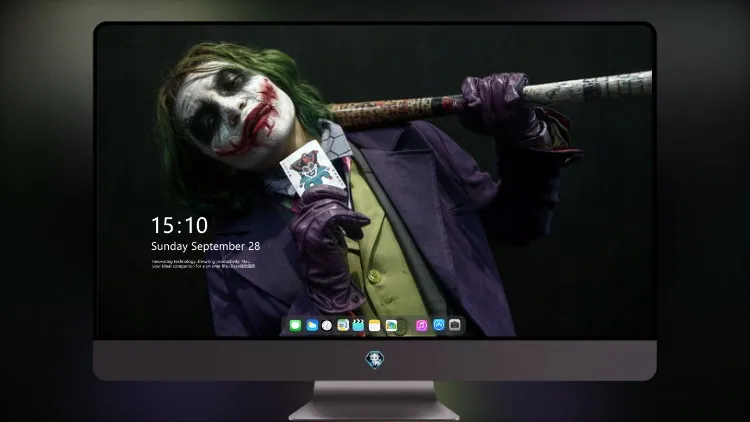Open the Photos gallery app in the dock
The image size is (750, 422).
(x=391, y=326)
